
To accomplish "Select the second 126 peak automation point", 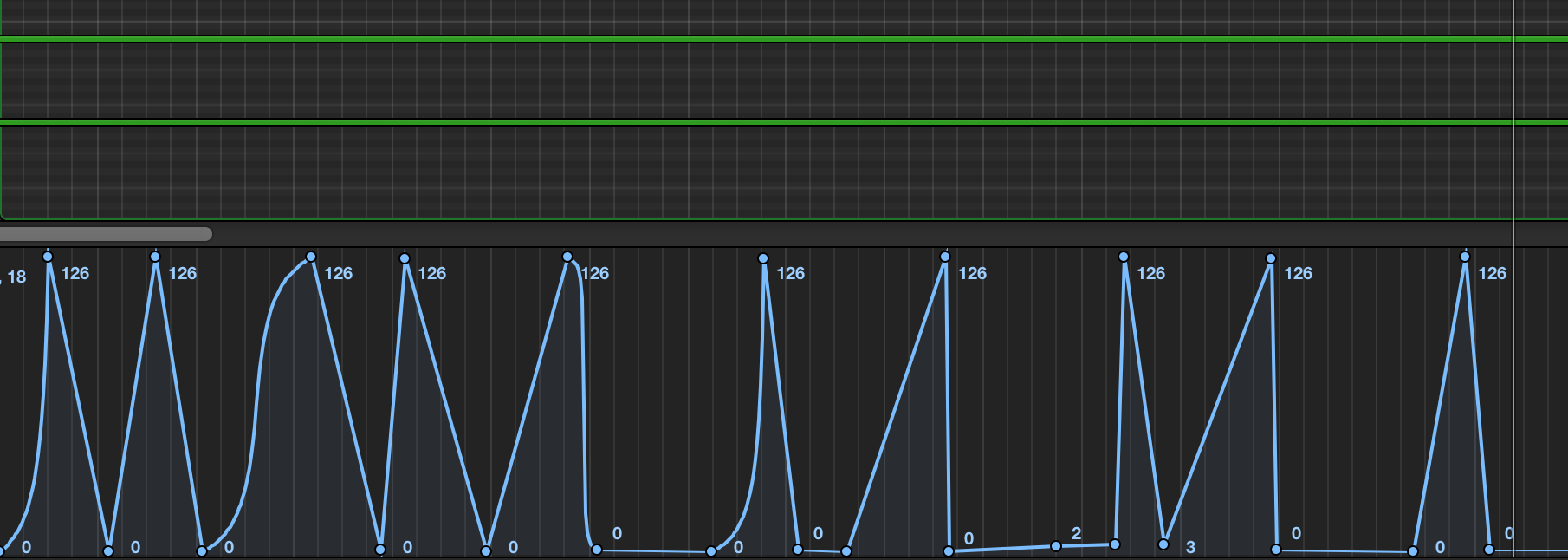I will (x=155, y=257).
